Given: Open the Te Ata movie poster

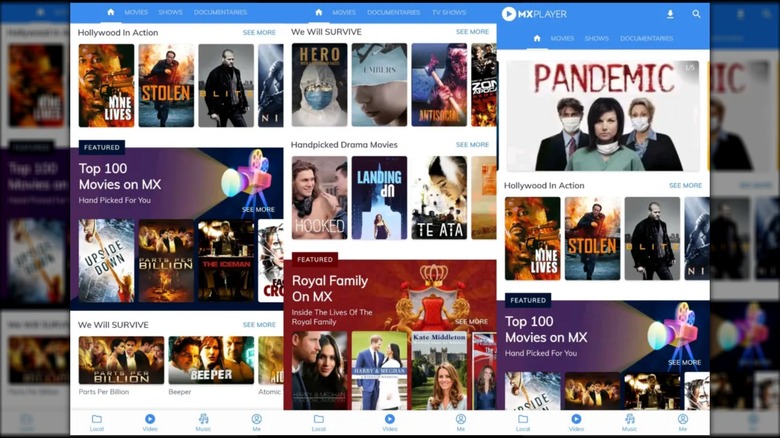Looking at the screenshot, I should point(439,198).
